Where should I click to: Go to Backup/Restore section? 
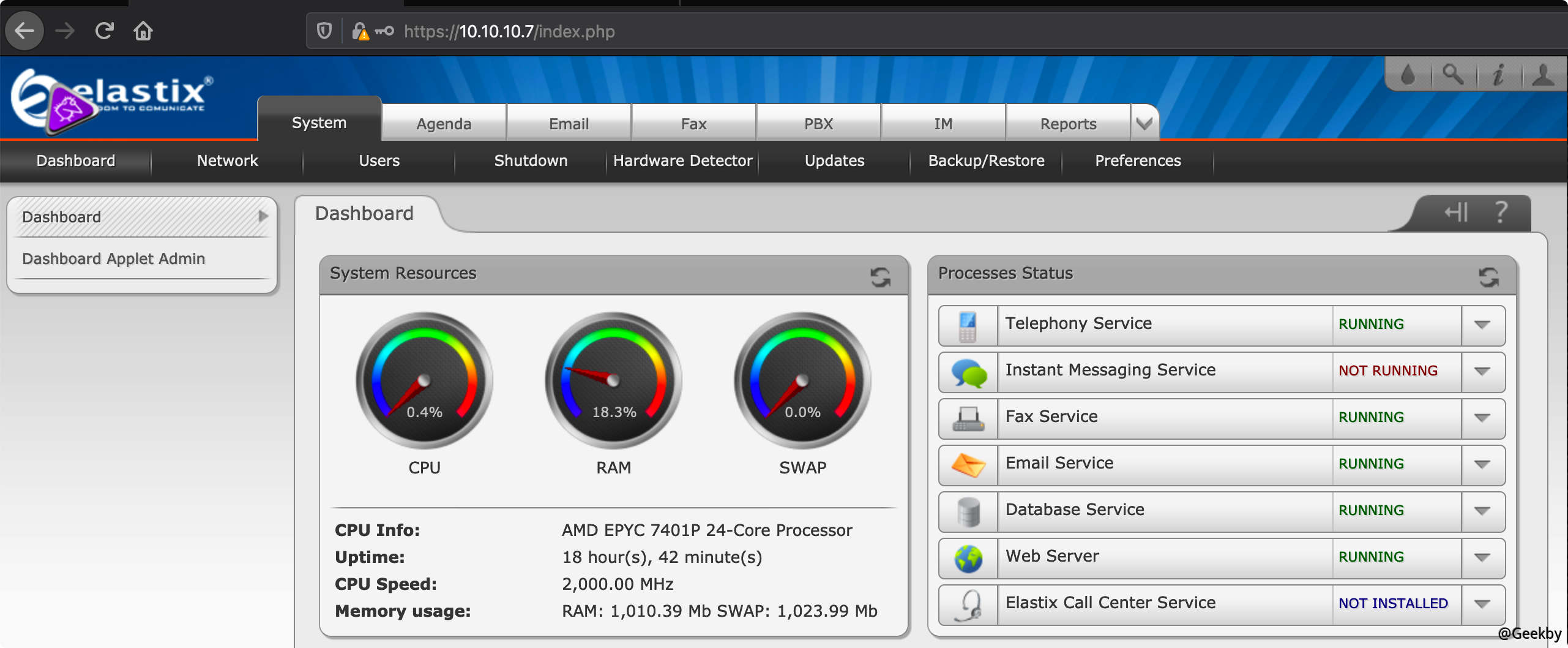pos(986,160)
